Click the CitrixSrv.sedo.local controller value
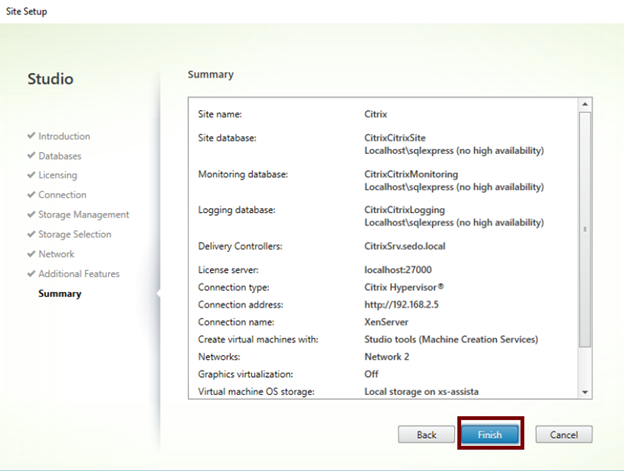 pyautogui.click(x=405, y=246)
